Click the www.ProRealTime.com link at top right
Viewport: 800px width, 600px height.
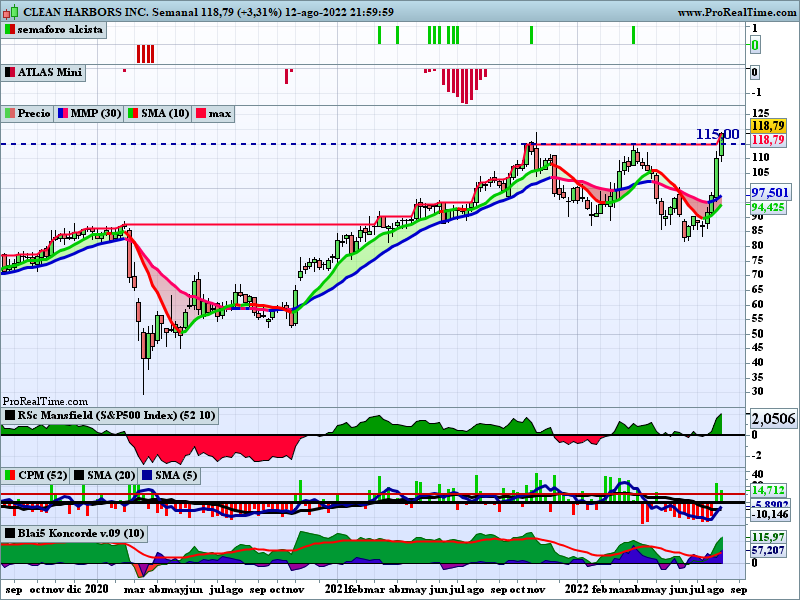click(x=737, y=12)
